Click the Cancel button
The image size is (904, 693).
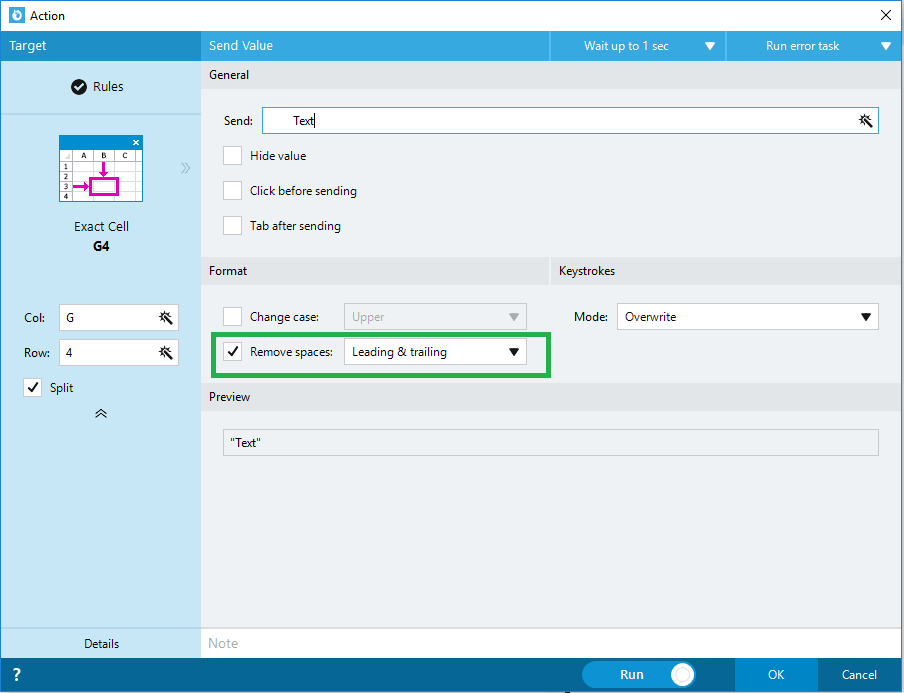point(859,674)
